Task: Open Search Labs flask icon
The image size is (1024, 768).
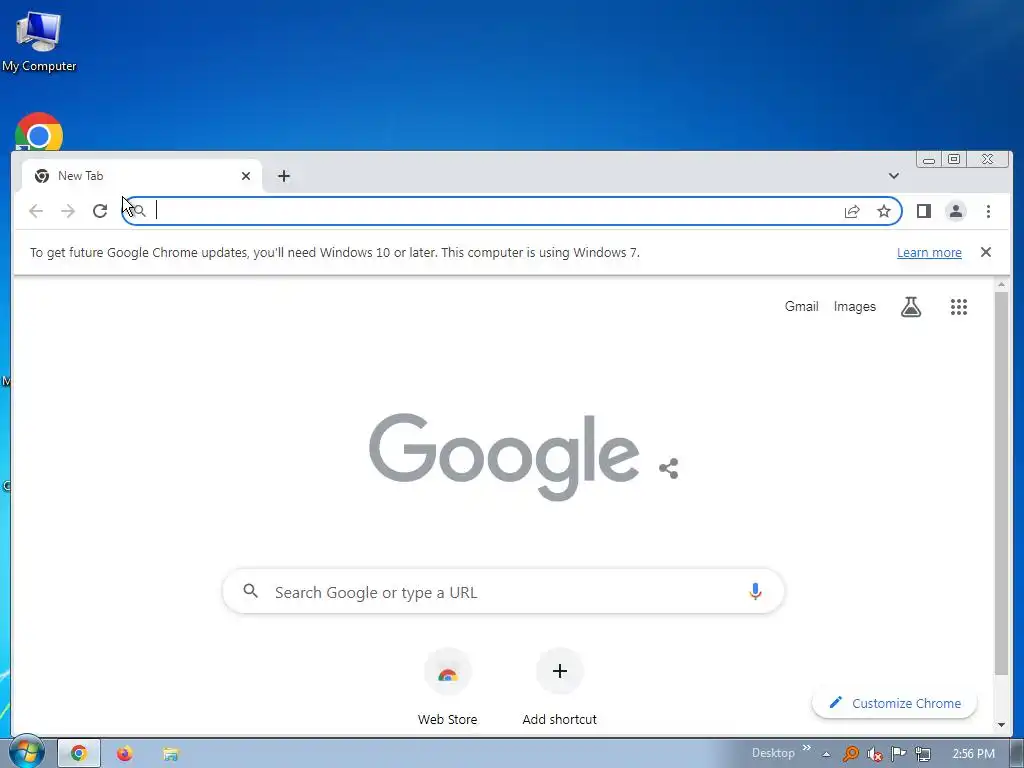Action: tap(910, 306)
